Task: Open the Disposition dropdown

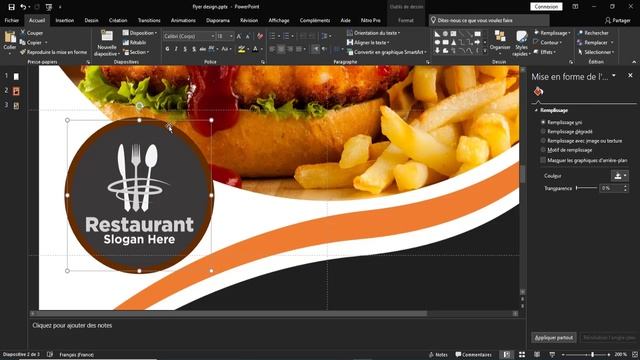Action: coord(140,33)
